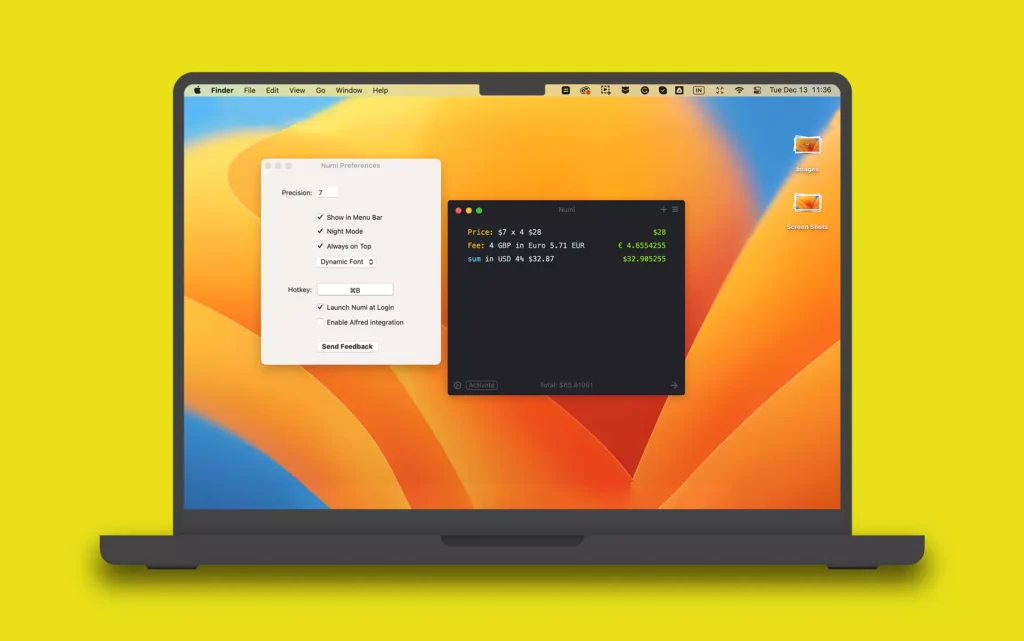Click the arrow icon at Numi's bottom right
Image resolution: width=1024 pixels, height=641 pixels.
pos(674,385)
